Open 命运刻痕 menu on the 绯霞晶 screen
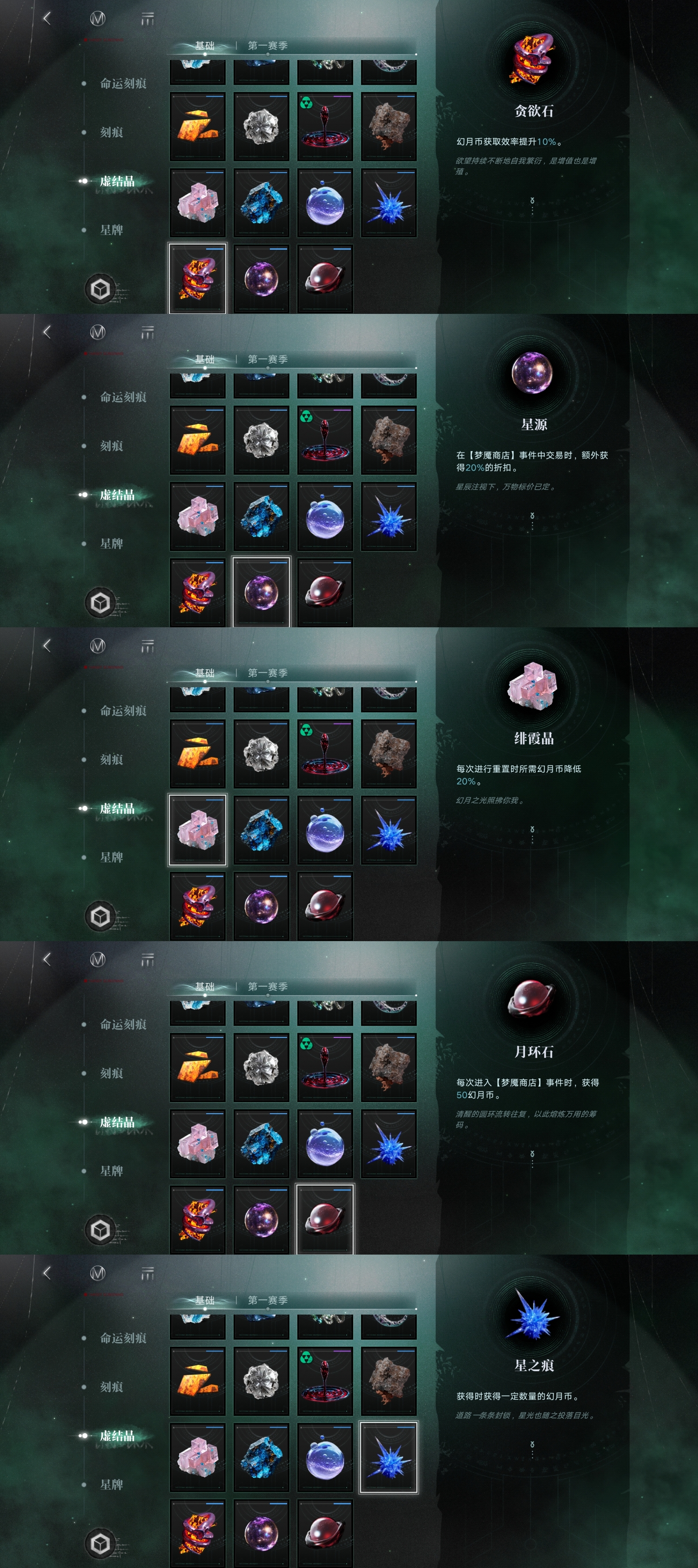Image resolution: width=698 pixels, height=1568 pixels. point(123,711)
